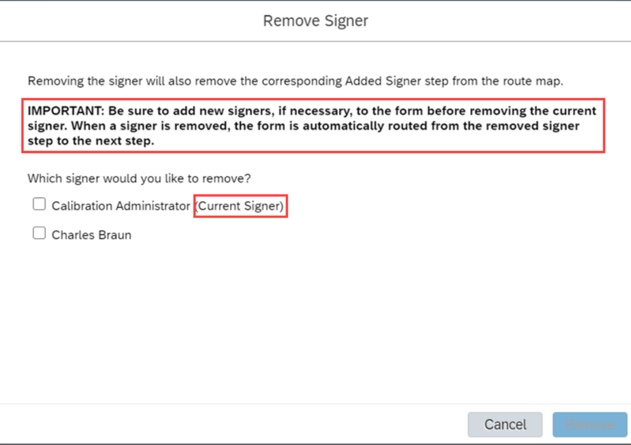Screen dimensions: 631x445
Task: Tick the Calibration Administrator checkbox
Action: click(x=39, y=204)
